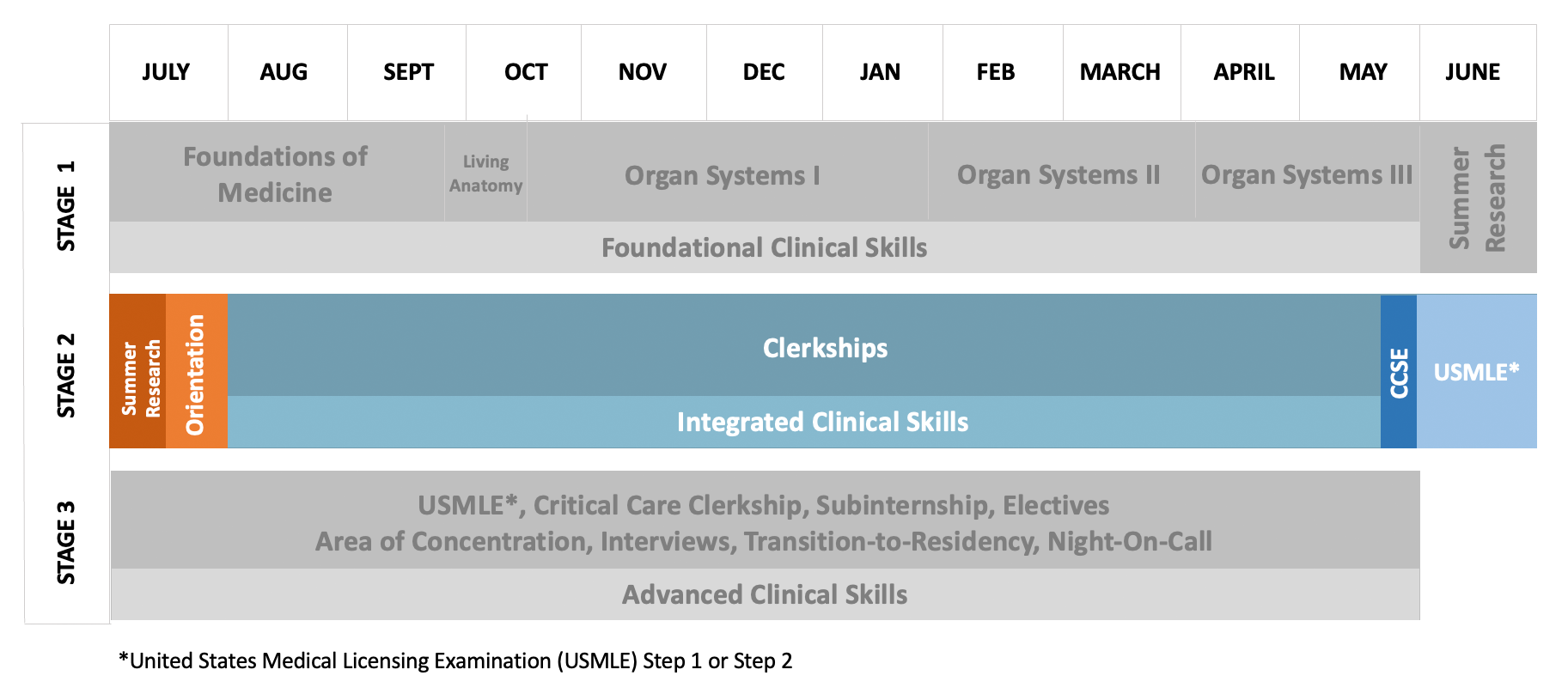This screenshot has height=694, width=1568.
Task: Click the Advanced Clinical Skills bar
Action: coord(765,594)
